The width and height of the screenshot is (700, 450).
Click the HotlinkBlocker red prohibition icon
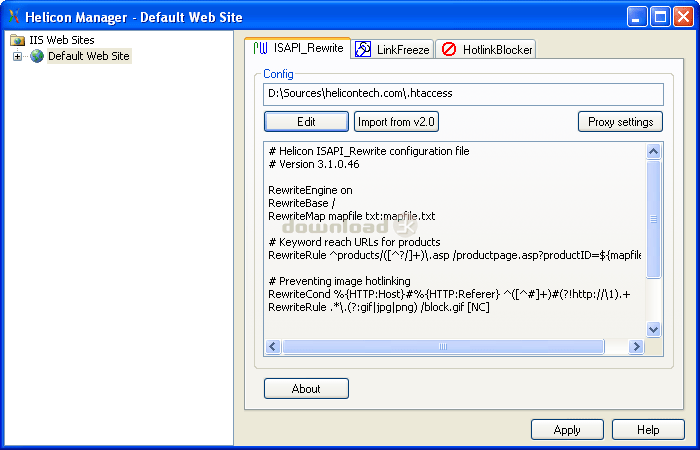449,50
